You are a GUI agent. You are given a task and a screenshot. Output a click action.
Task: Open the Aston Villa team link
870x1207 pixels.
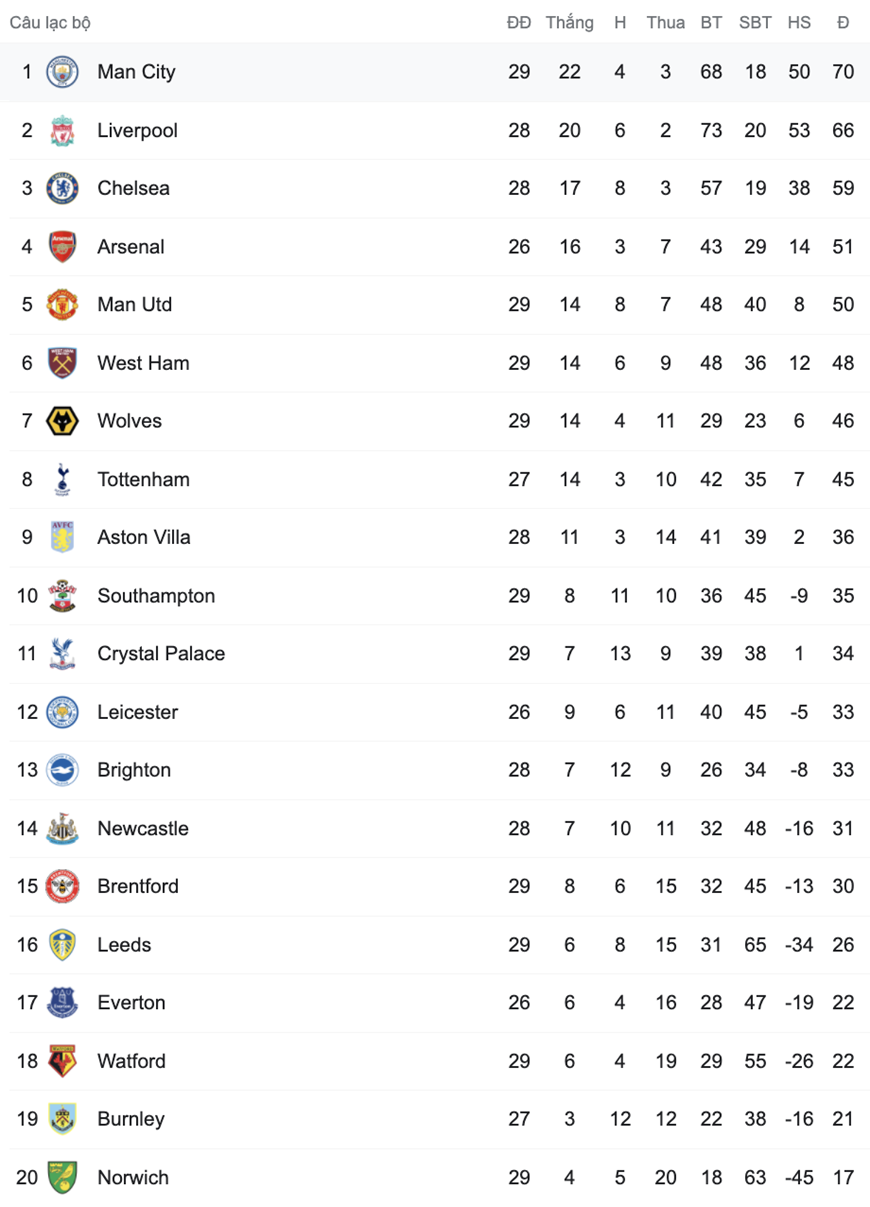(x=144, y=537)
